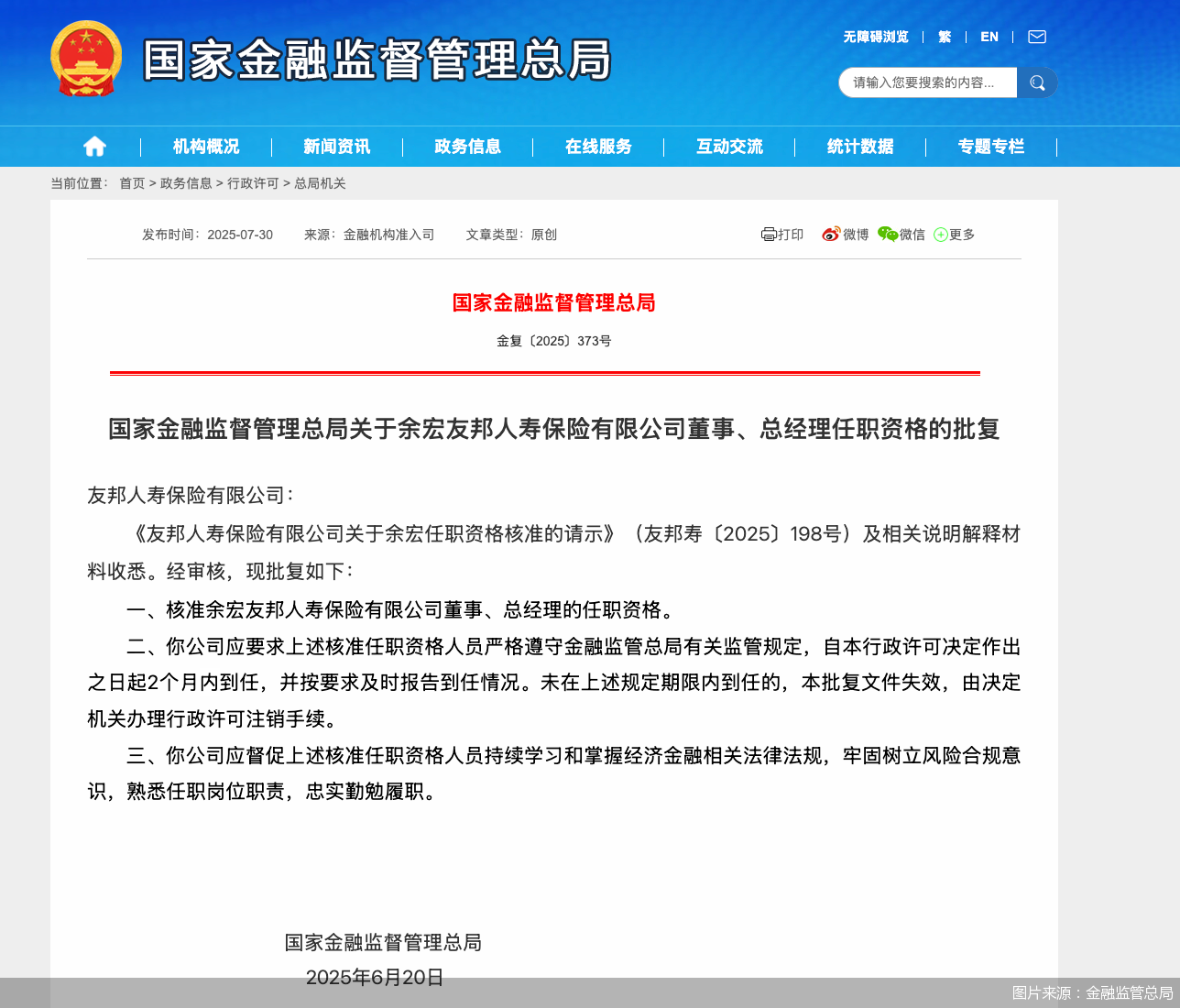Click the 微信 share label
Image resolution: width=1180 pixels, height=1008 pixels.
point(912,235)
